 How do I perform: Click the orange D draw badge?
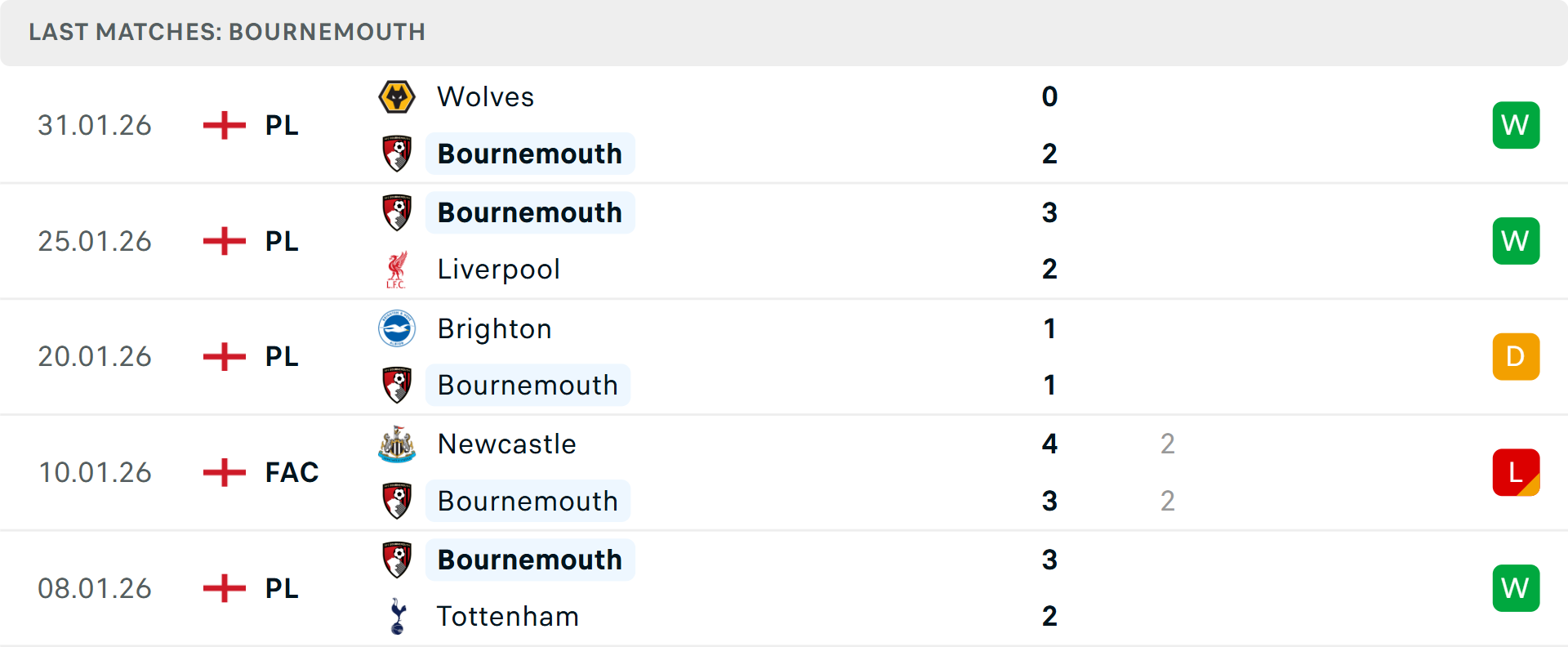tap(1516, 357)
